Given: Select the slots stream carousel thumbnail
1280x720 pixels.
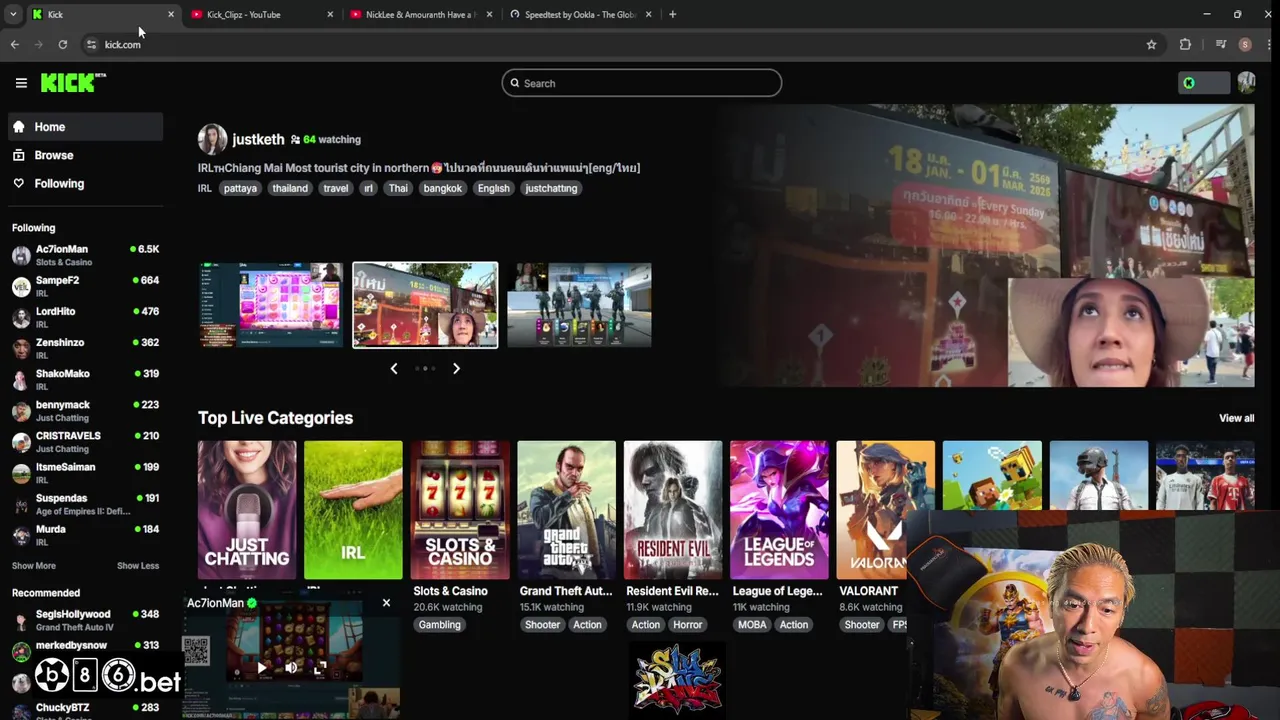Looking at the screenshot, I should 271,305.
